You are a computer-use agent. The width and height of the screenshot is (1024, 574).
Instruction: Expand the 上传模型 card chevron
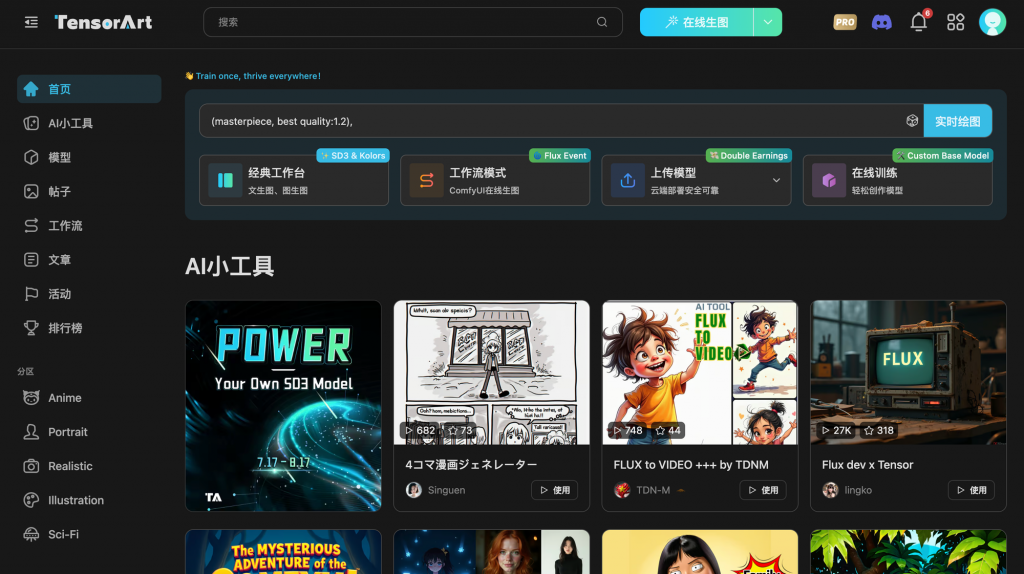(x=776, y=180)
